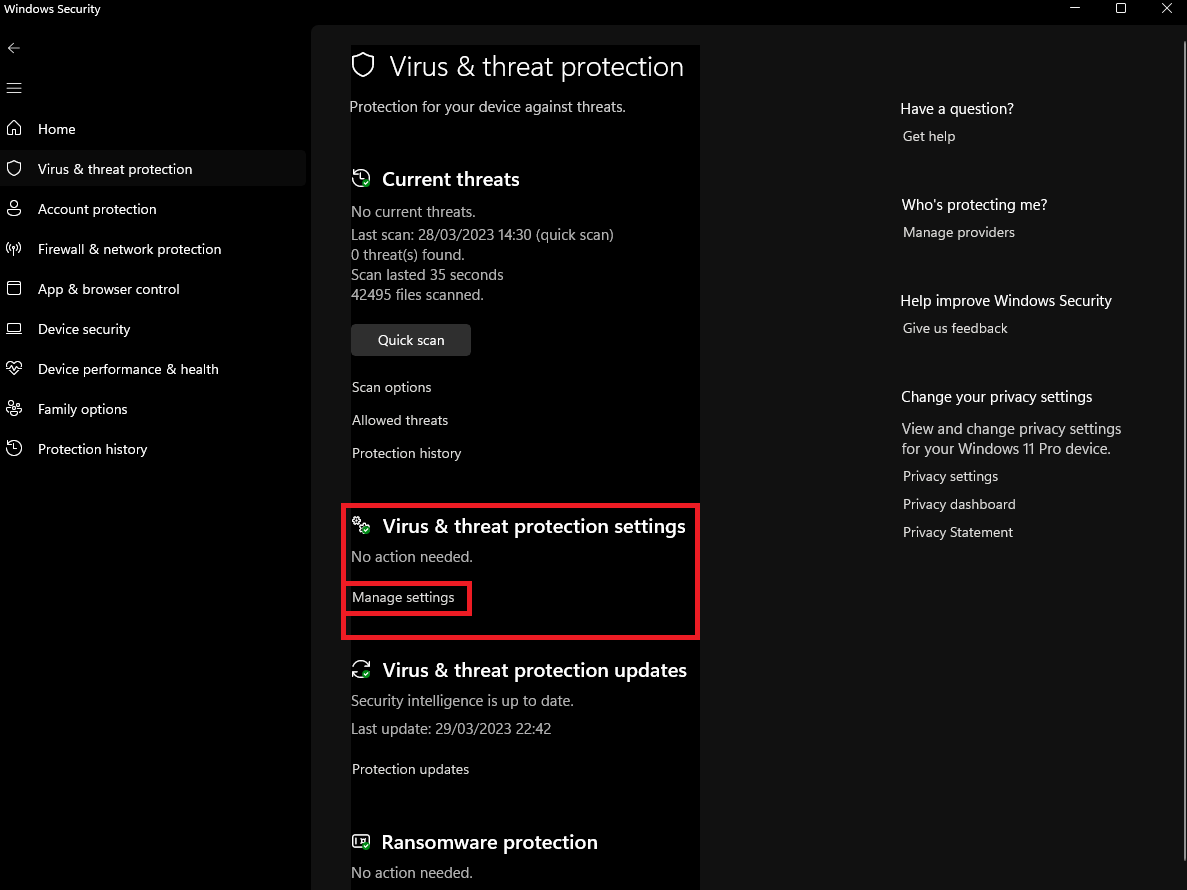Click the Account protection person icon
The width and height of the screenshot is (1187, 890).
(14, 209)
